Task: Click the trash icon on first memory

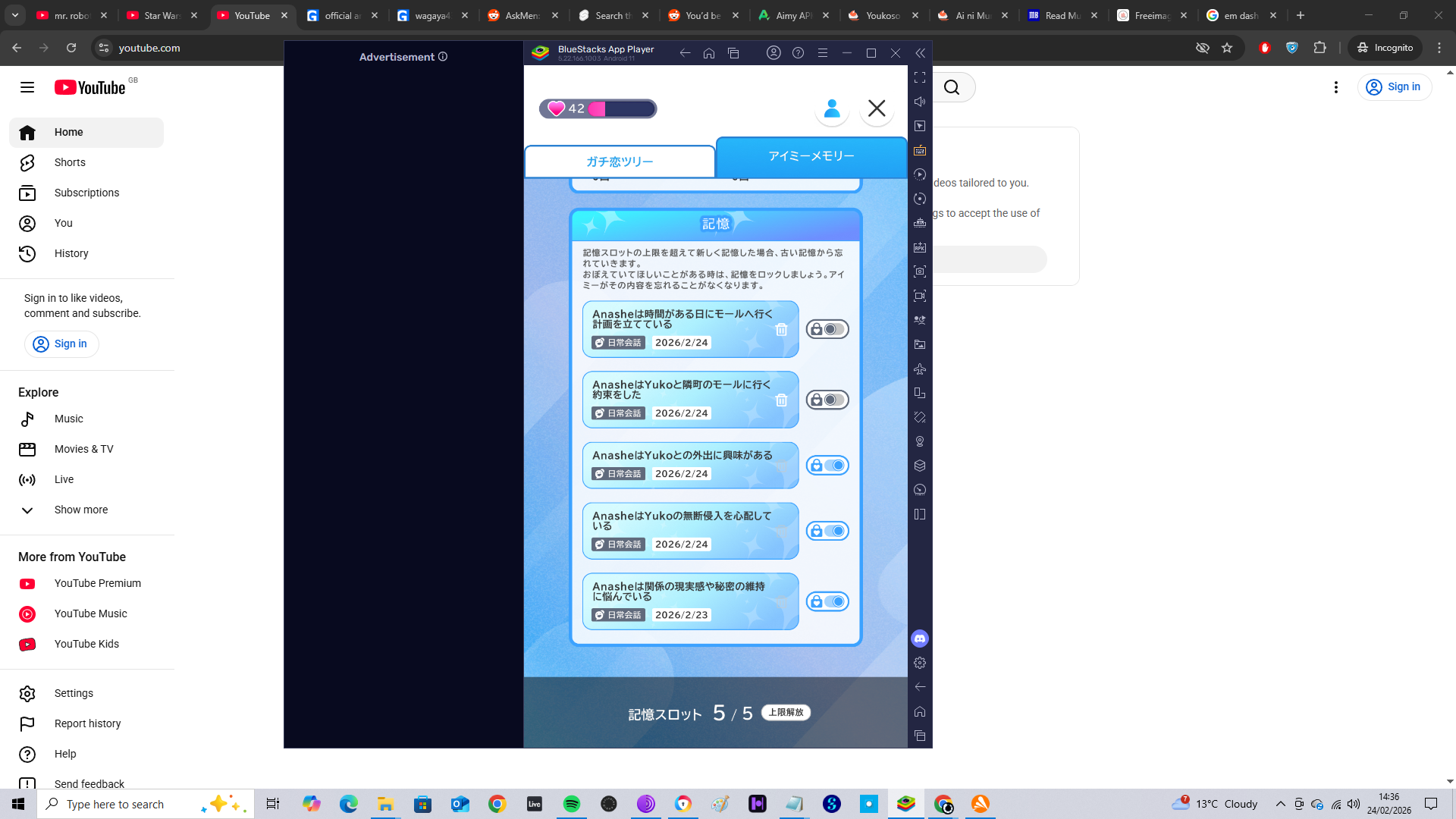Action: click(781, 330)
